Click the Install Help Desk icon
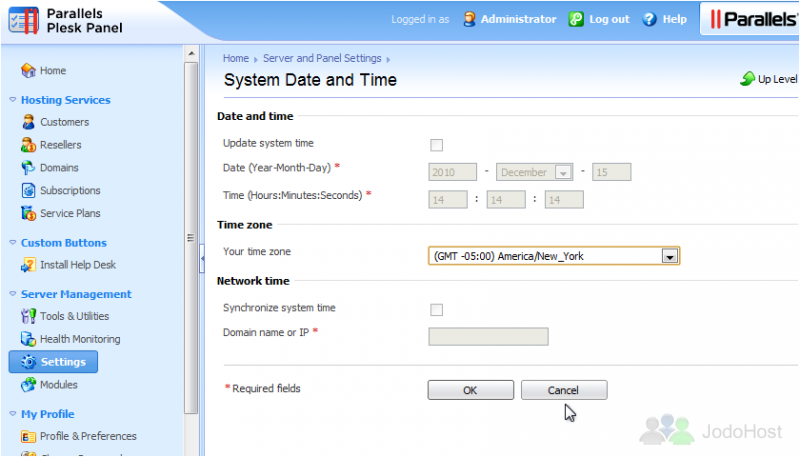Image resolution: width=800 pixels, height=457 pixels. tap(28, 265)
